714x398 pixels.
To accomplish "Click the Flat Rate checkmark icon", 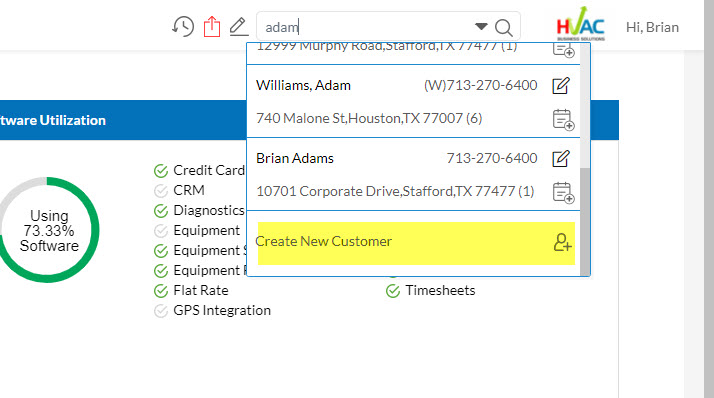I will coord(161,291).
